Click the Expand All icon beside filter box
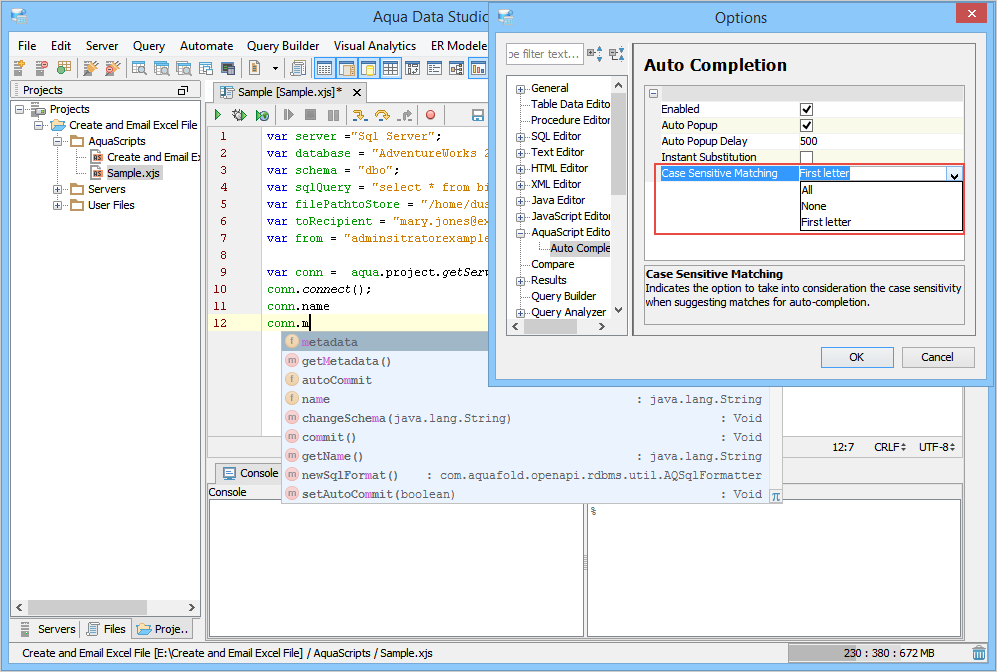 click(x=595, y=54)
